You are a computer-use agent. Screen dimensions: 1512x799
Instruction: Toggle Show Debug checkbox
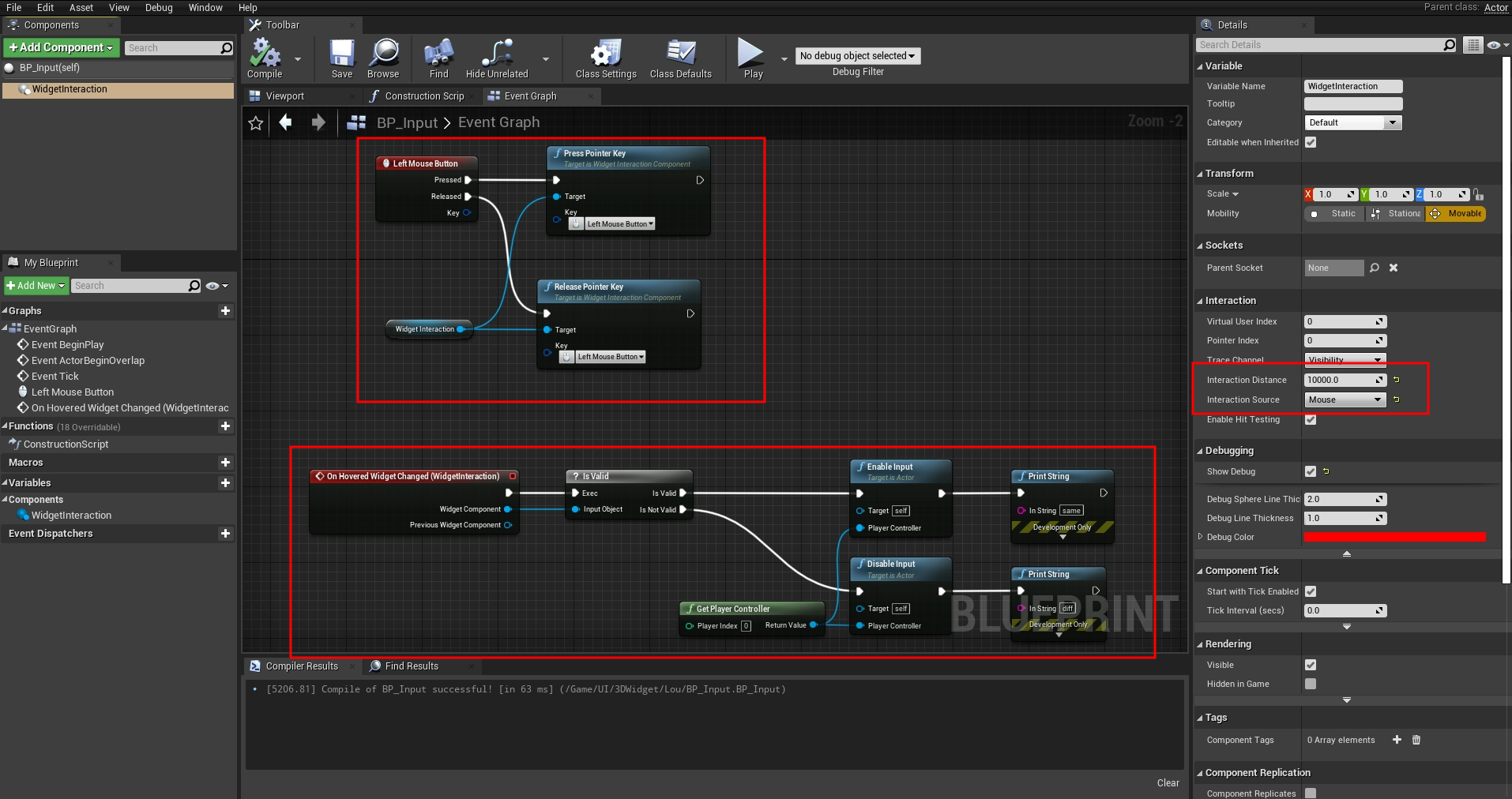(x=1311, y=471)
